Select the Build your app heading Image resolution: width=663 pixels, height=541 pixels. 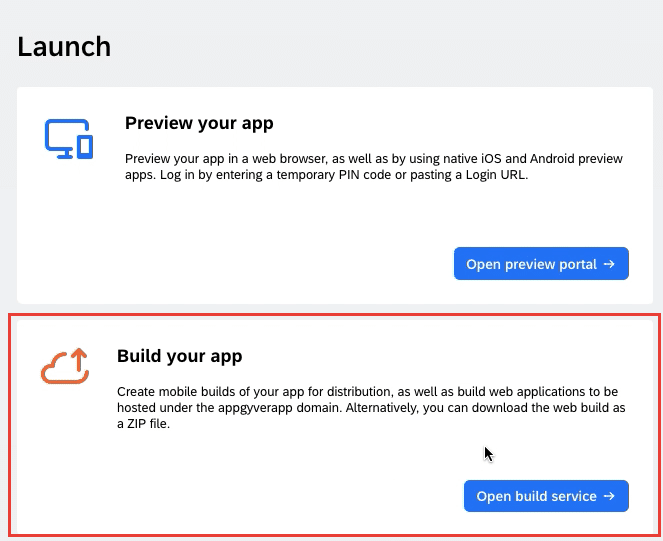pyautogui.click(x=180, y=356)
